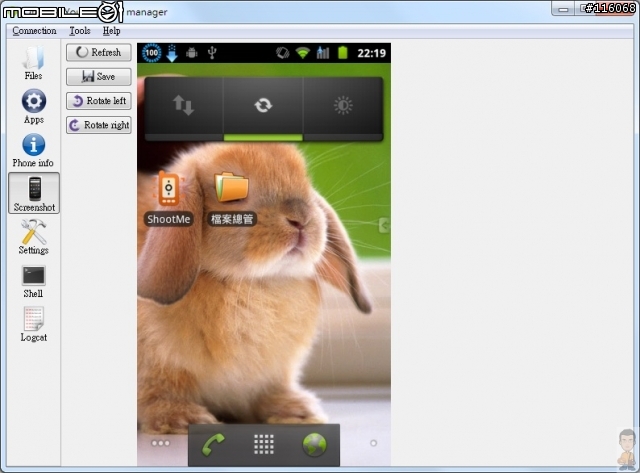Minimize the manager window

click(x=563, y=9)
